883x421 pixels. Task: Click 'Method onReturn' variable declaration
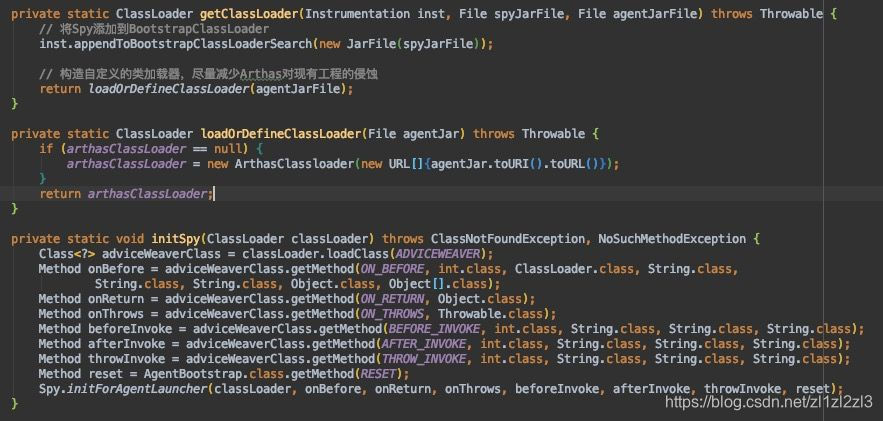pos(91,299)
